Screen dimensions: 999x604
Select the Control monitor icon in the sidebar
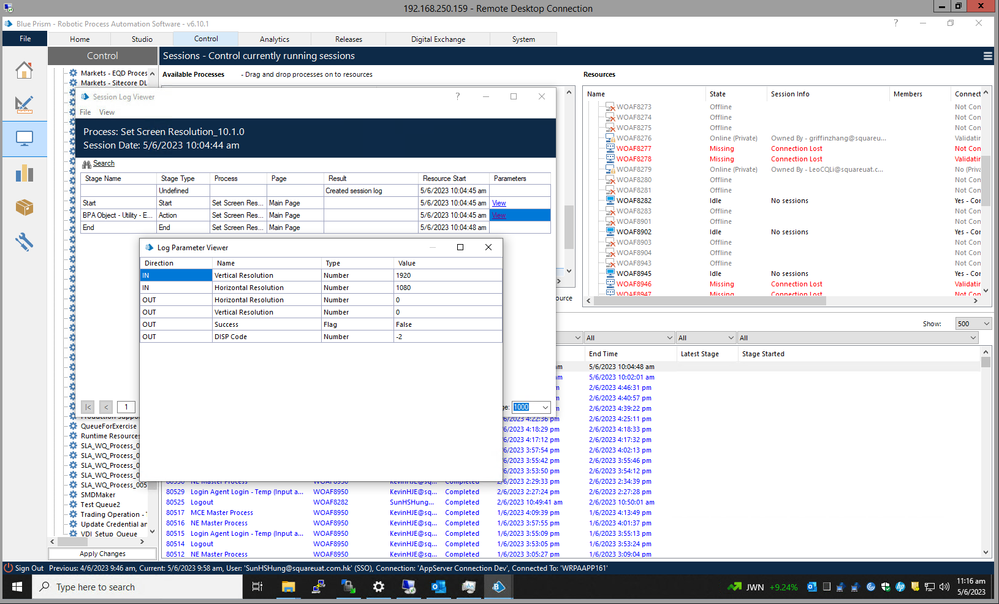[24, 139]
